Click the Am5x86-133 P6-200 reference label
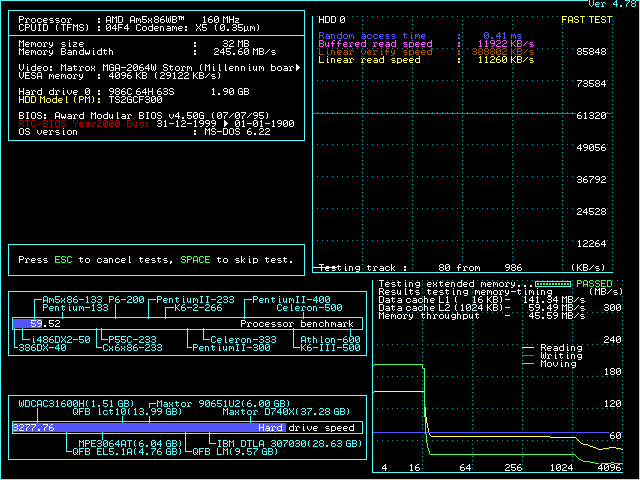The width and height of the screenshot is (640, 480). click(x=94, y=300)
